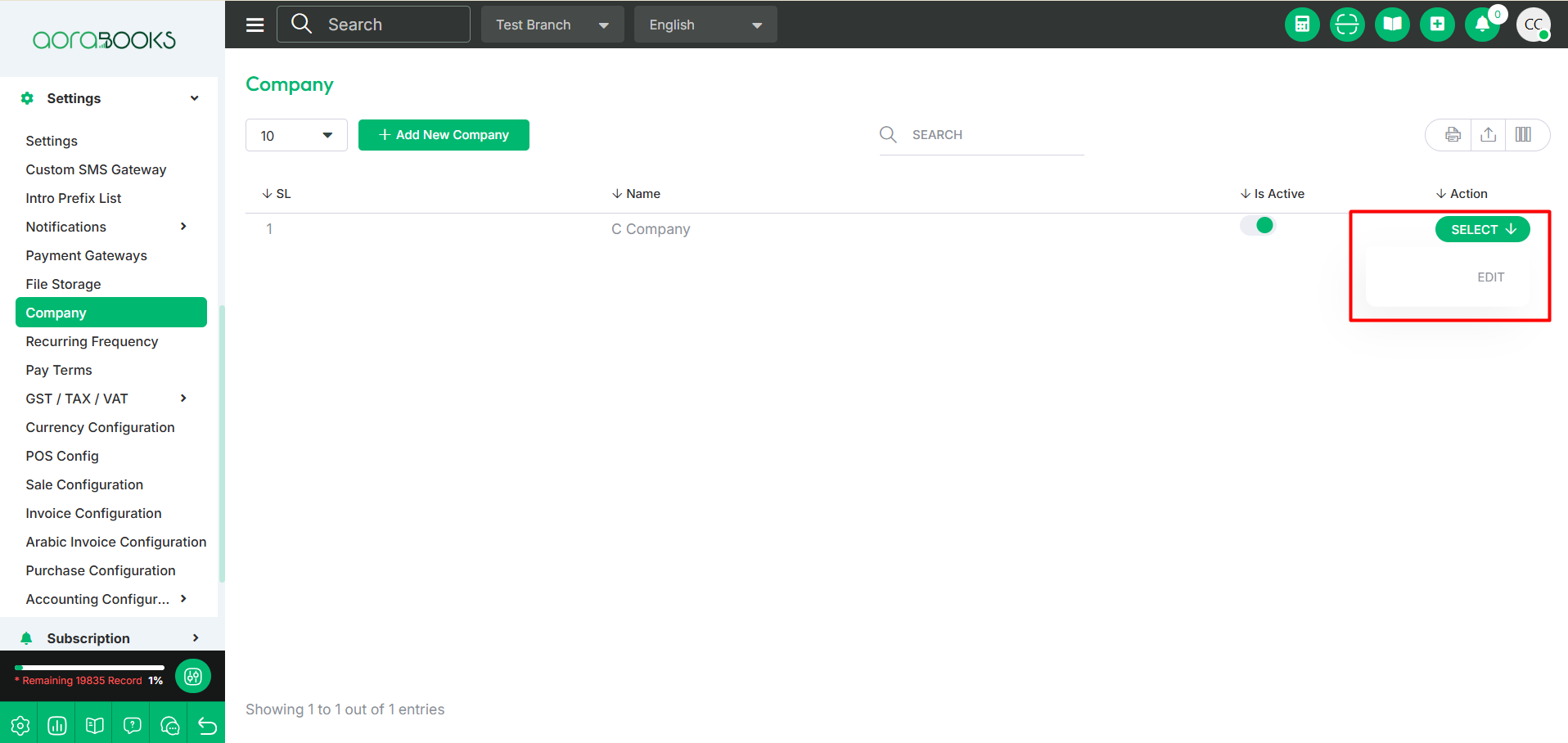
Task: Click the export upload icon
Action: [1489, 135]
